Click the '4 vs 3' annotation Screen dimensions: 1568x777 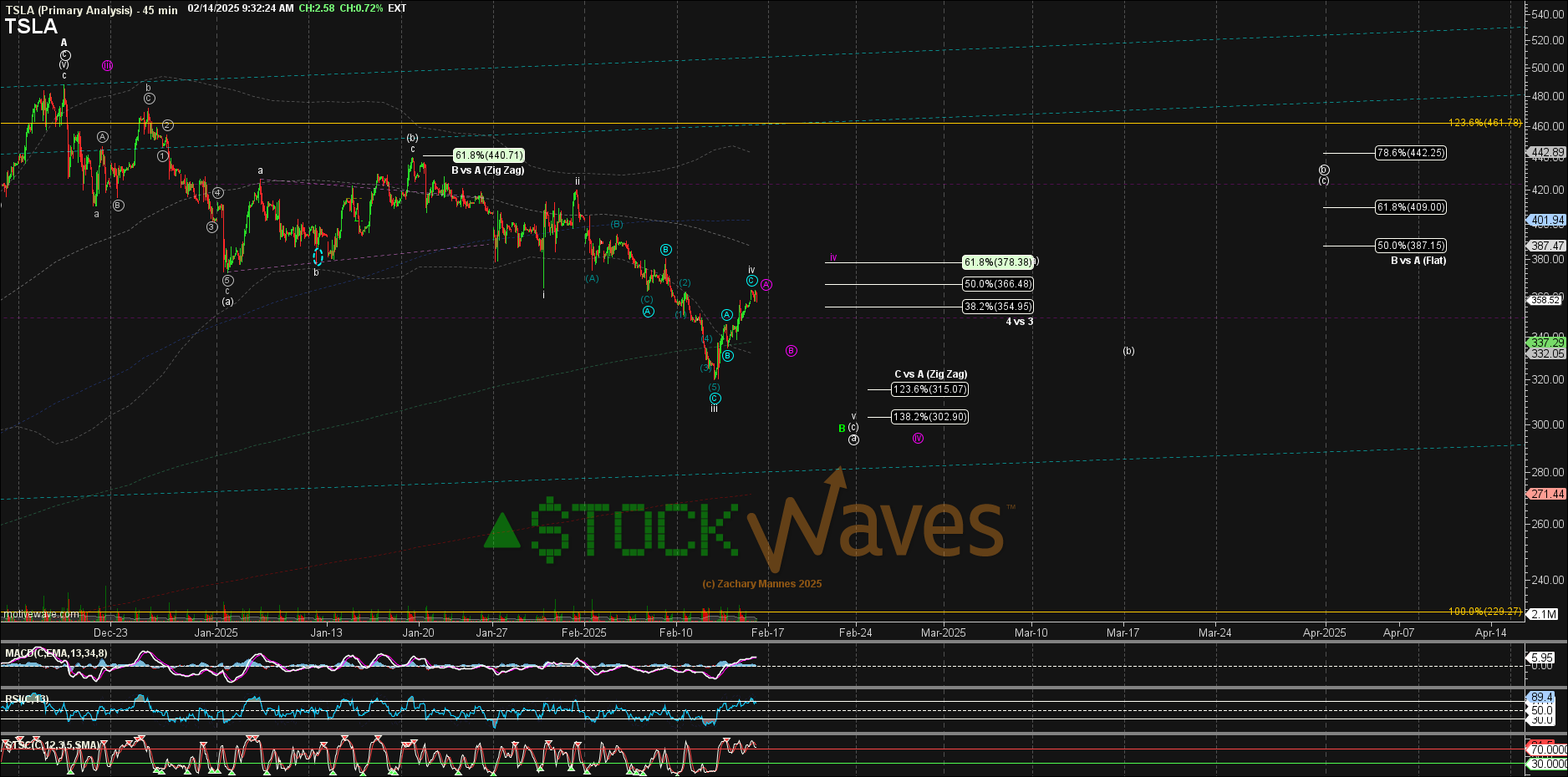point(1020,322)
